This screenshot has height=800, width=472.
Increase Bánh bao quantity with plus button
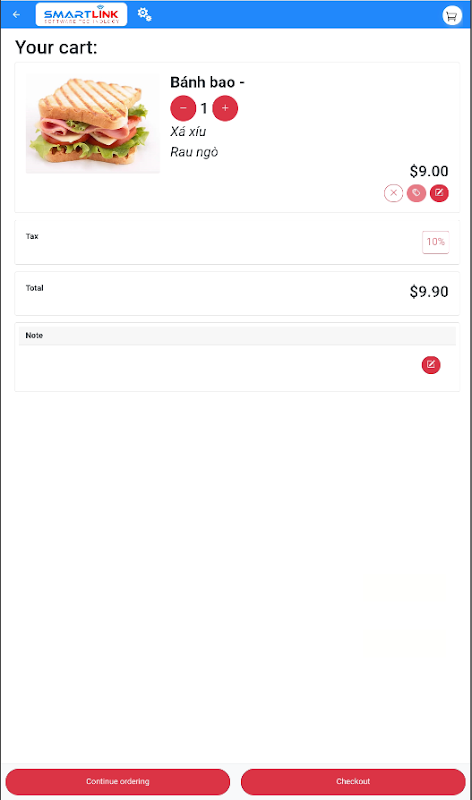(225, 108)
